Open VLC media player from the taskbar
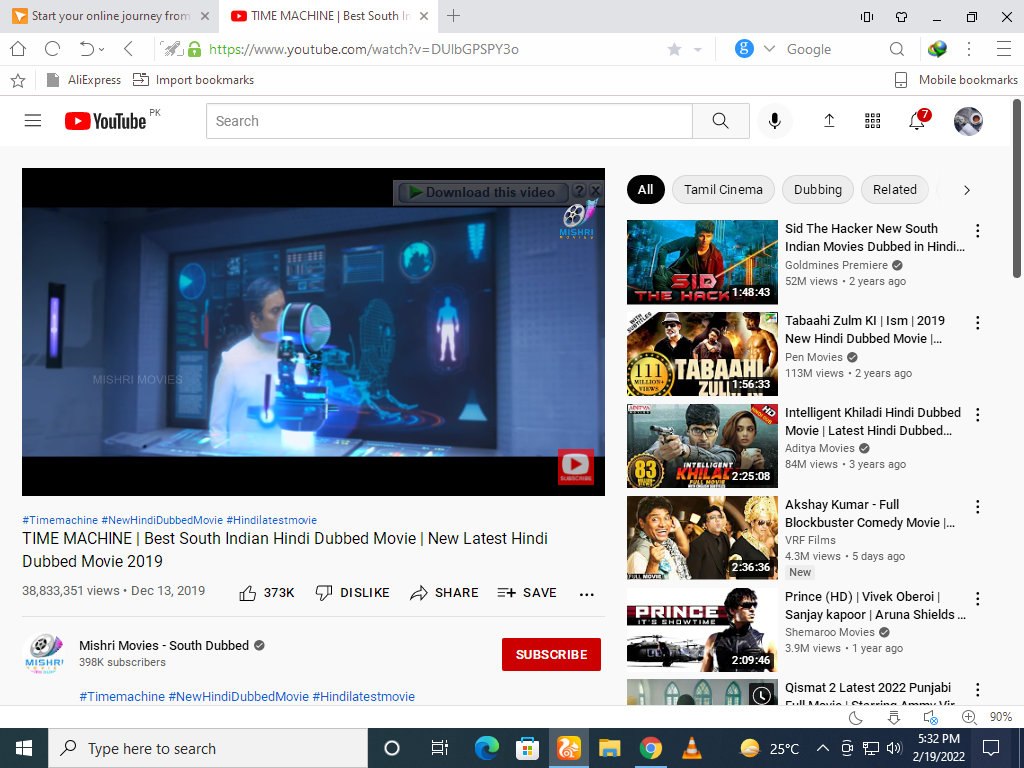Screen dimensions: 1024x768 click(691, 748)
